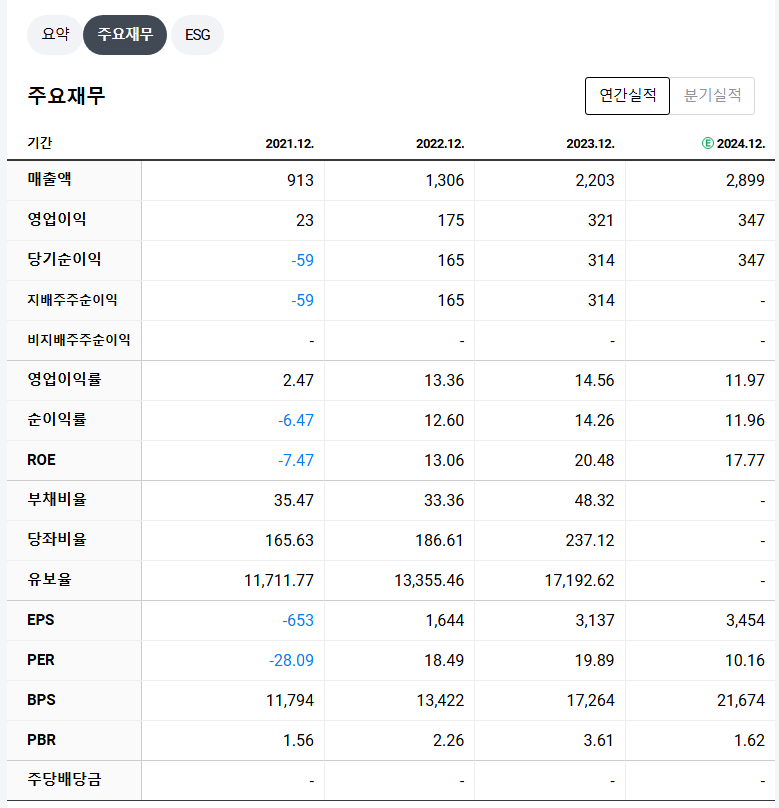Show 연간실적 annual results
This screenshot has height=808, width=779.
(627, 95)
